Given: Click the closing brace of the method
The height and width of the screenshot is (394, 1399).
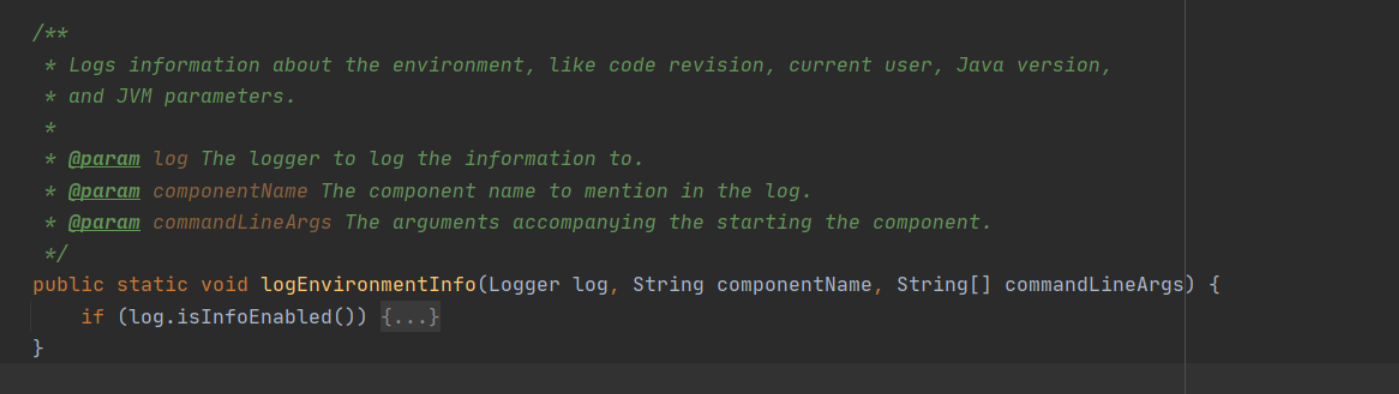Looking at the screenshot, I should point(38,348).
